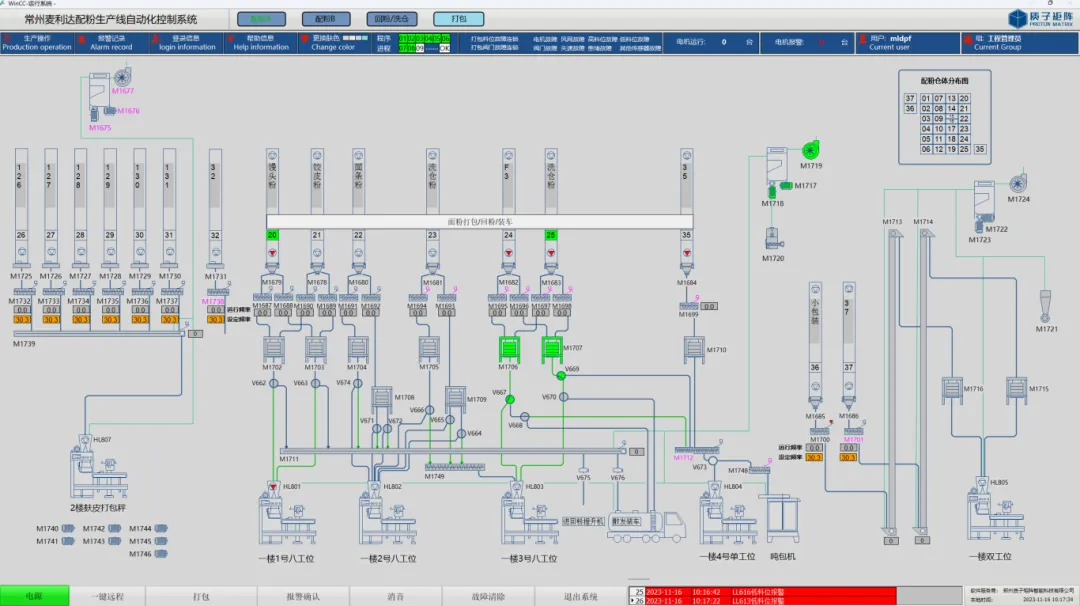Screen dimensions: 1080x606
Task: Toggle valve V662
Action: pos(273,384)
